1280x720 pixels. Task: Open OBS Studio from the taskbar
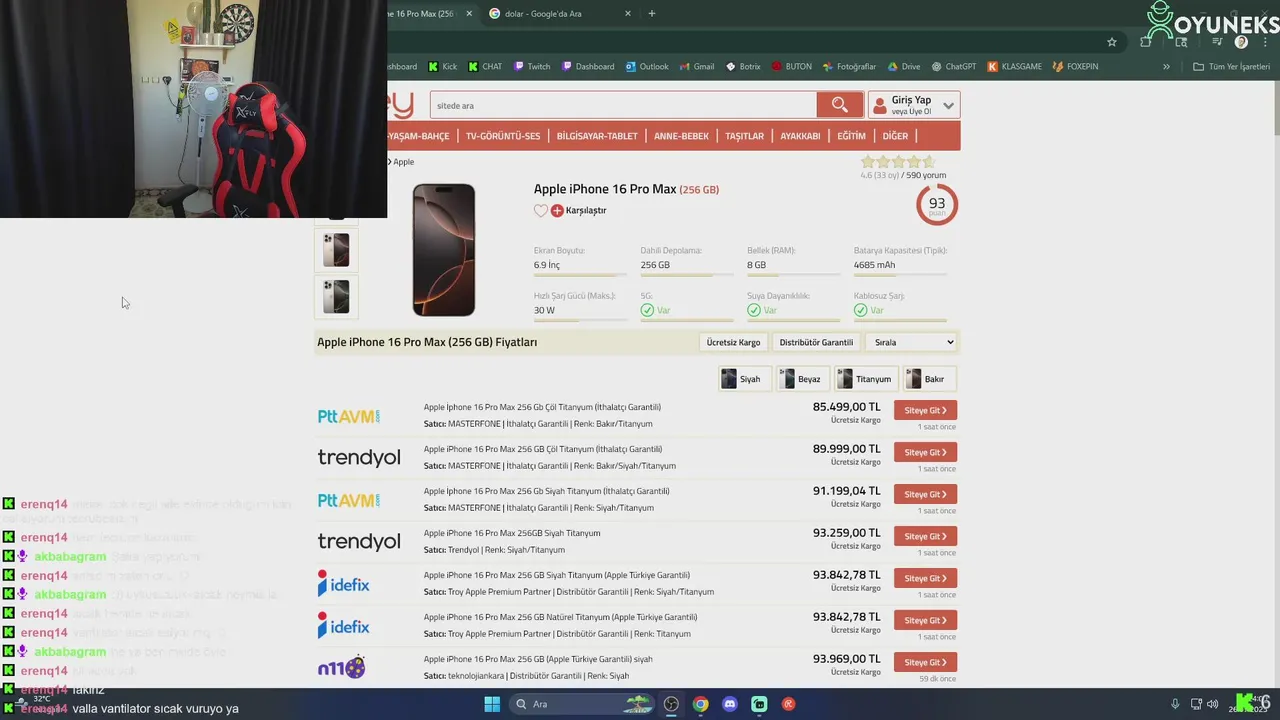(x=671, y=704)
